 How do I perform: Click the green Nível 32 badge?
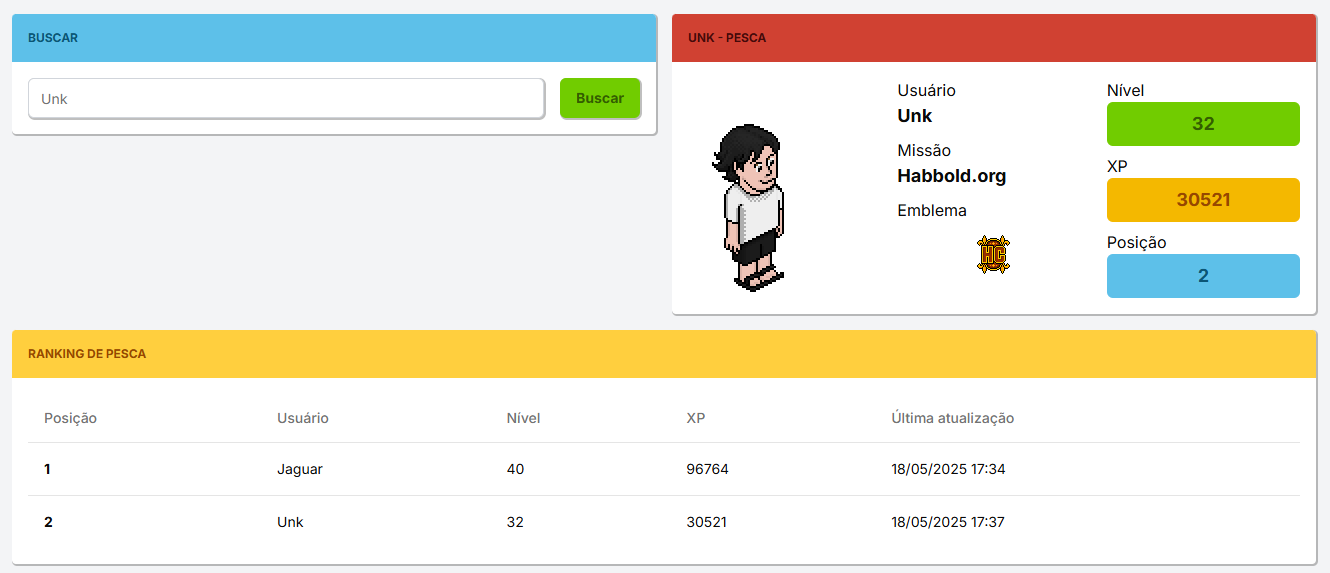click(1202, 124)
